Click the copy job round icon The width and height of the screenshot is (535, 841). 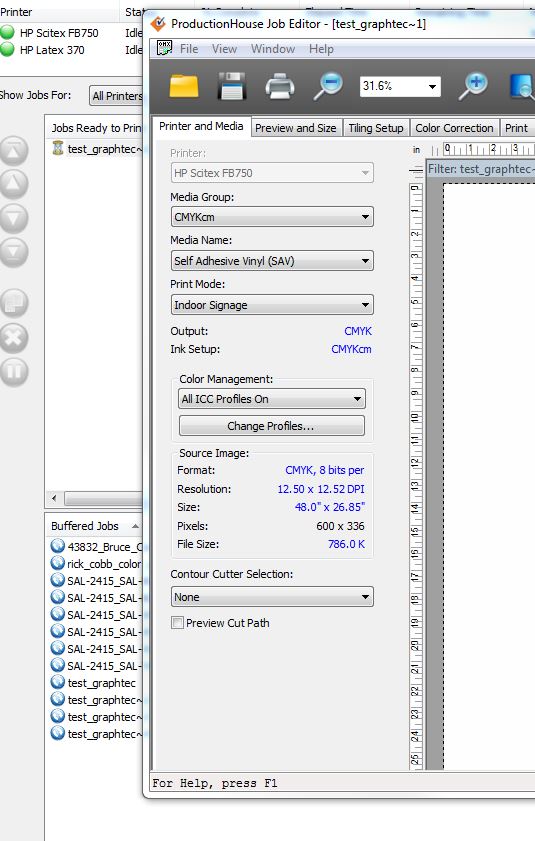pos(13,303)
